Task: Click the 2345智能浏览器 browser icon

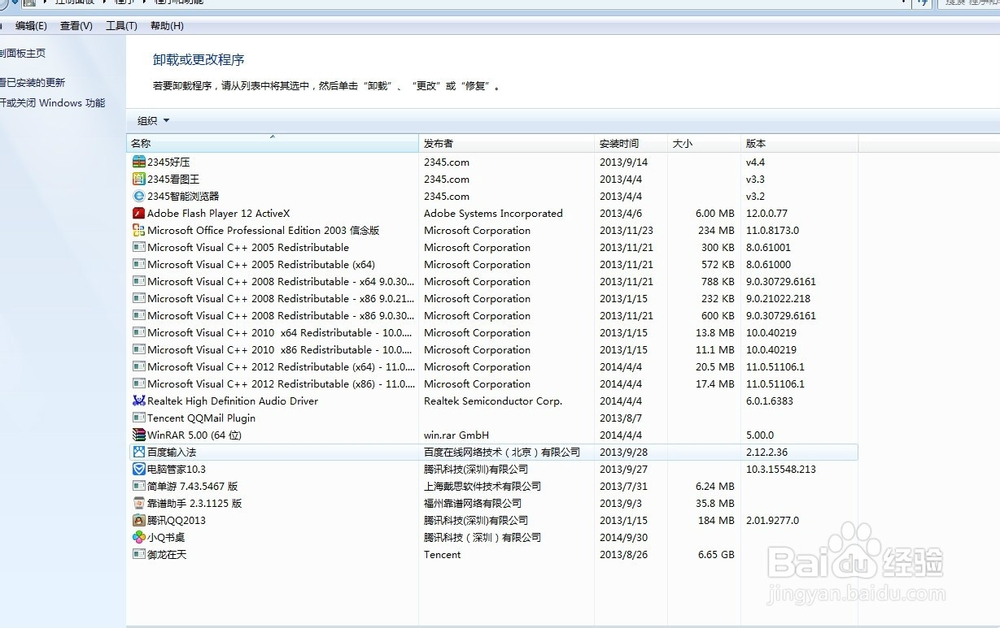Action: point(138,196)
